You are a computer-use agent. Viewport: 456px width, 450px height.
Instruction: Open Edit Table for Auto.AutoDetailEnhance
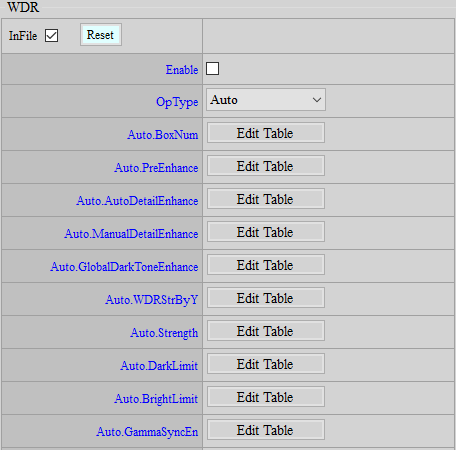coord(266,199)
